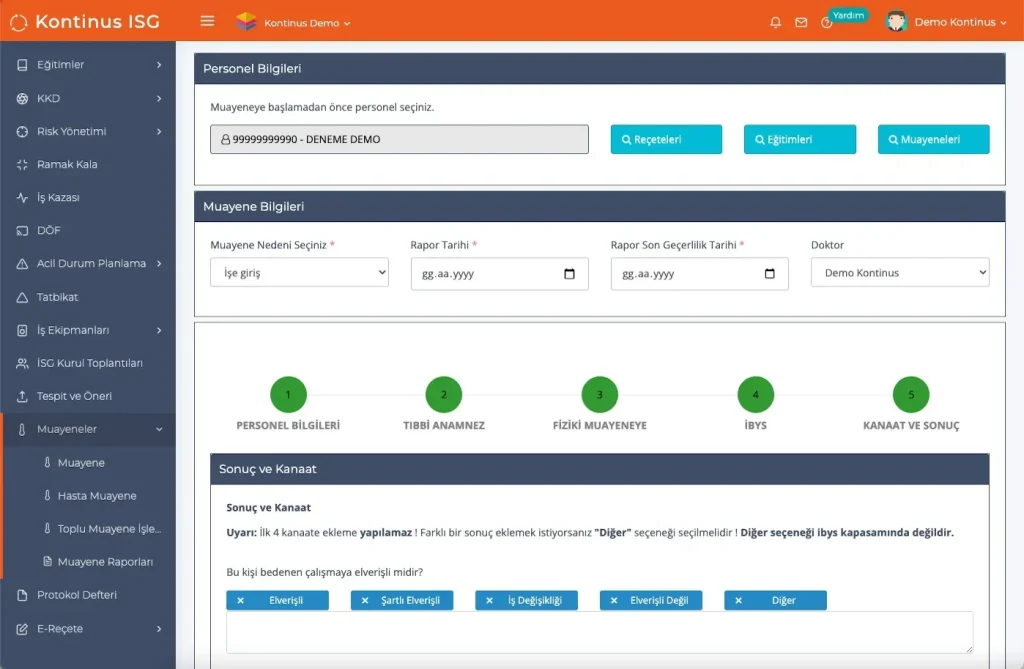Click the Sonuç ve Kanaat text area

tap(600, 632)
